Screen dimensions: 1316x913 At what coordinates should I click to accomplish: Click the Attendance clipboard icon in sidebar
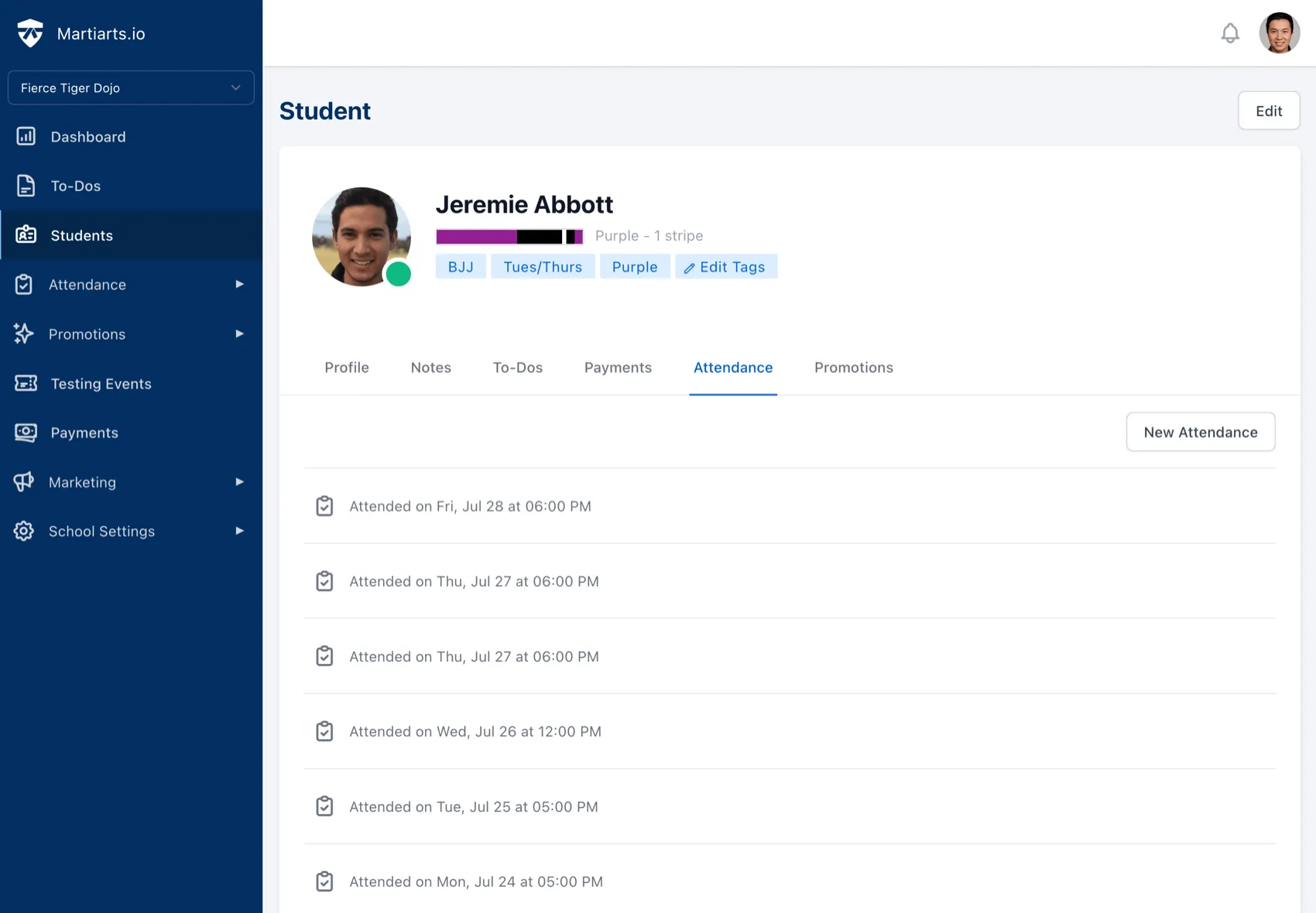[x=23, y=284]
